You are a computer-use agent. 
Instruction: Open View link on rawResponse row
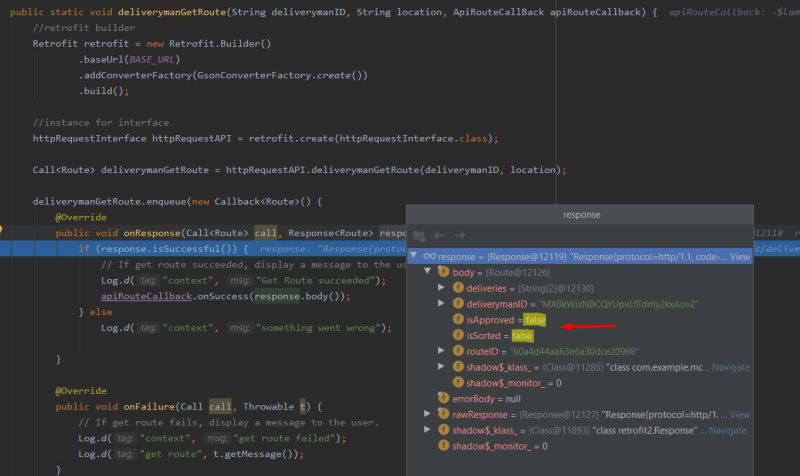click(x=740, y=415)
